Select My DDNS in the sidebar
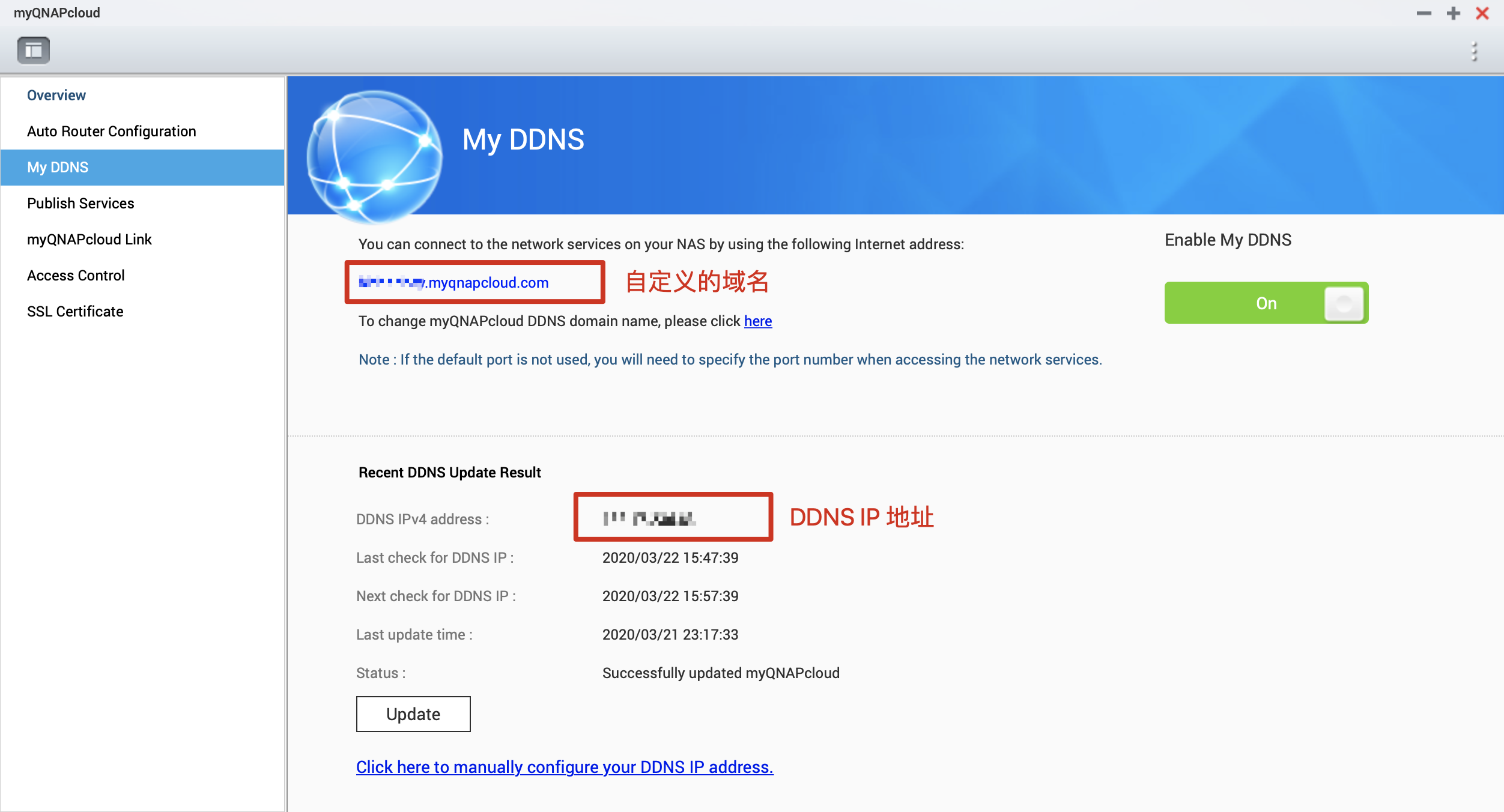The image size is (1504, 812). (58, 168)
